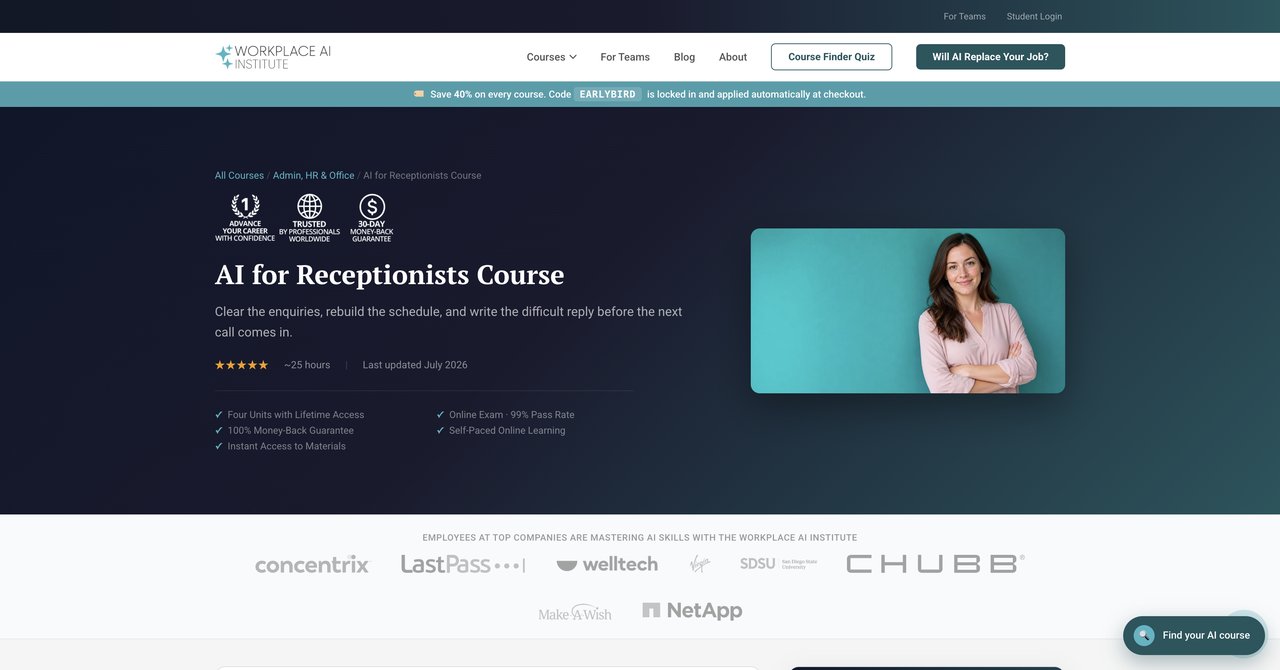Click the AI for Receptionists Course heading

tap(390, 274)
